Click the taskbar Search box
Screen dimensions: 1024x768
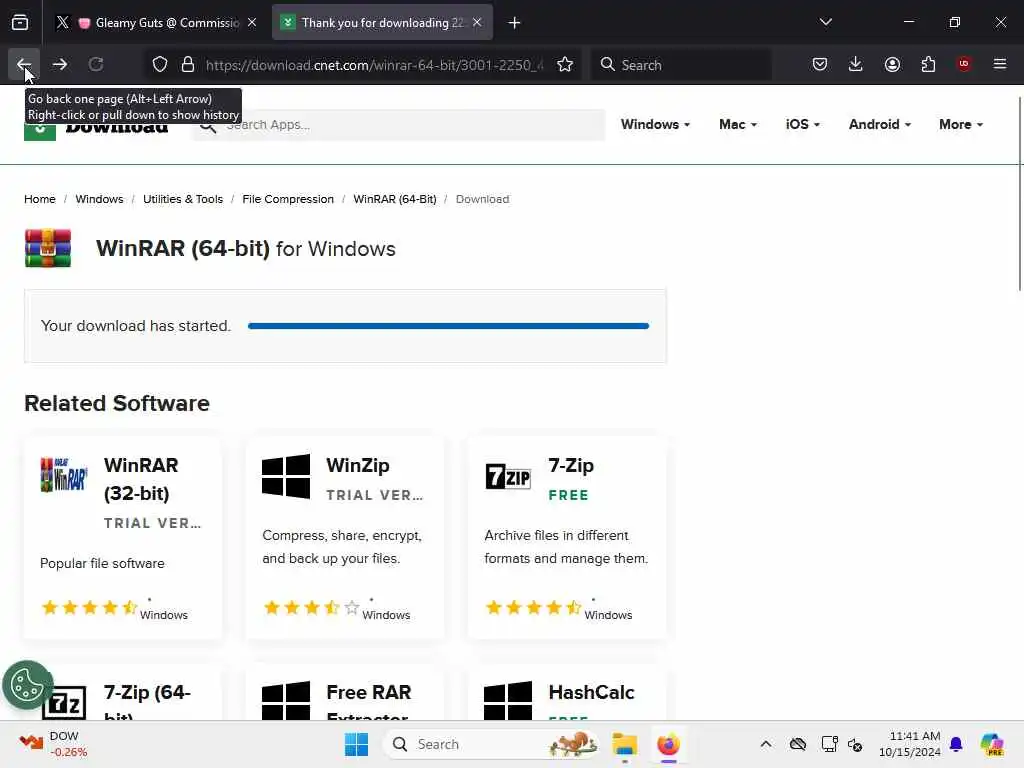click(491, 744)
